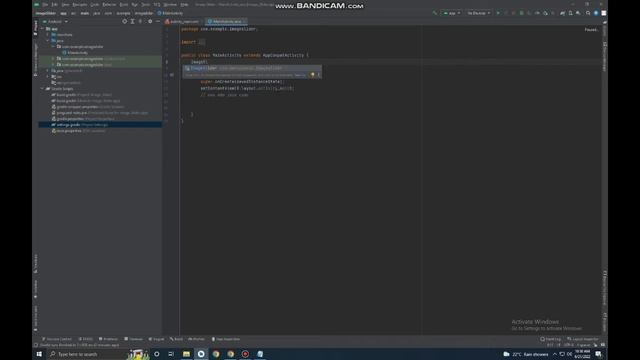
Task: Click the green Run app icon
Action: pos(498,13)
